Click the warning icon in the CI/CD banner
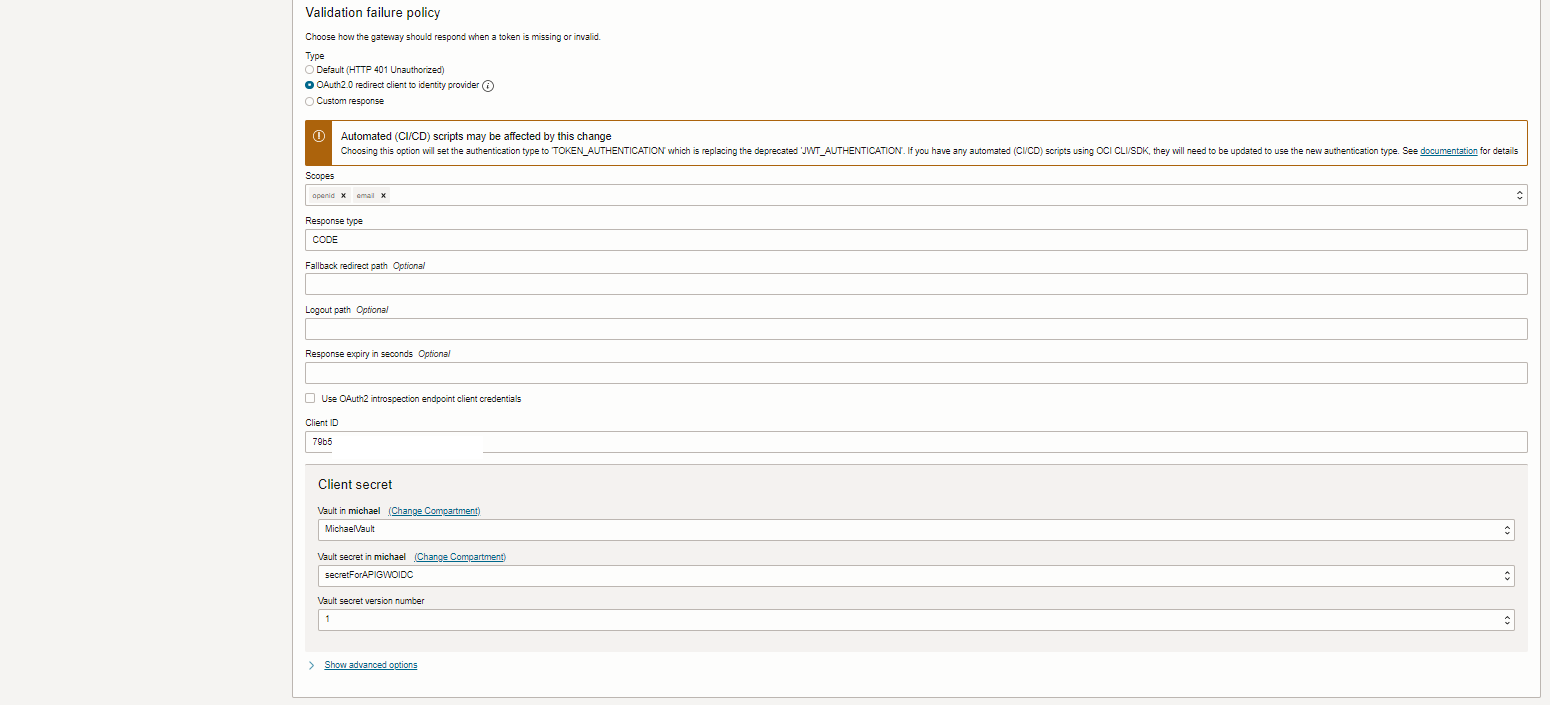1550x705 pixels. coord(317,136)
